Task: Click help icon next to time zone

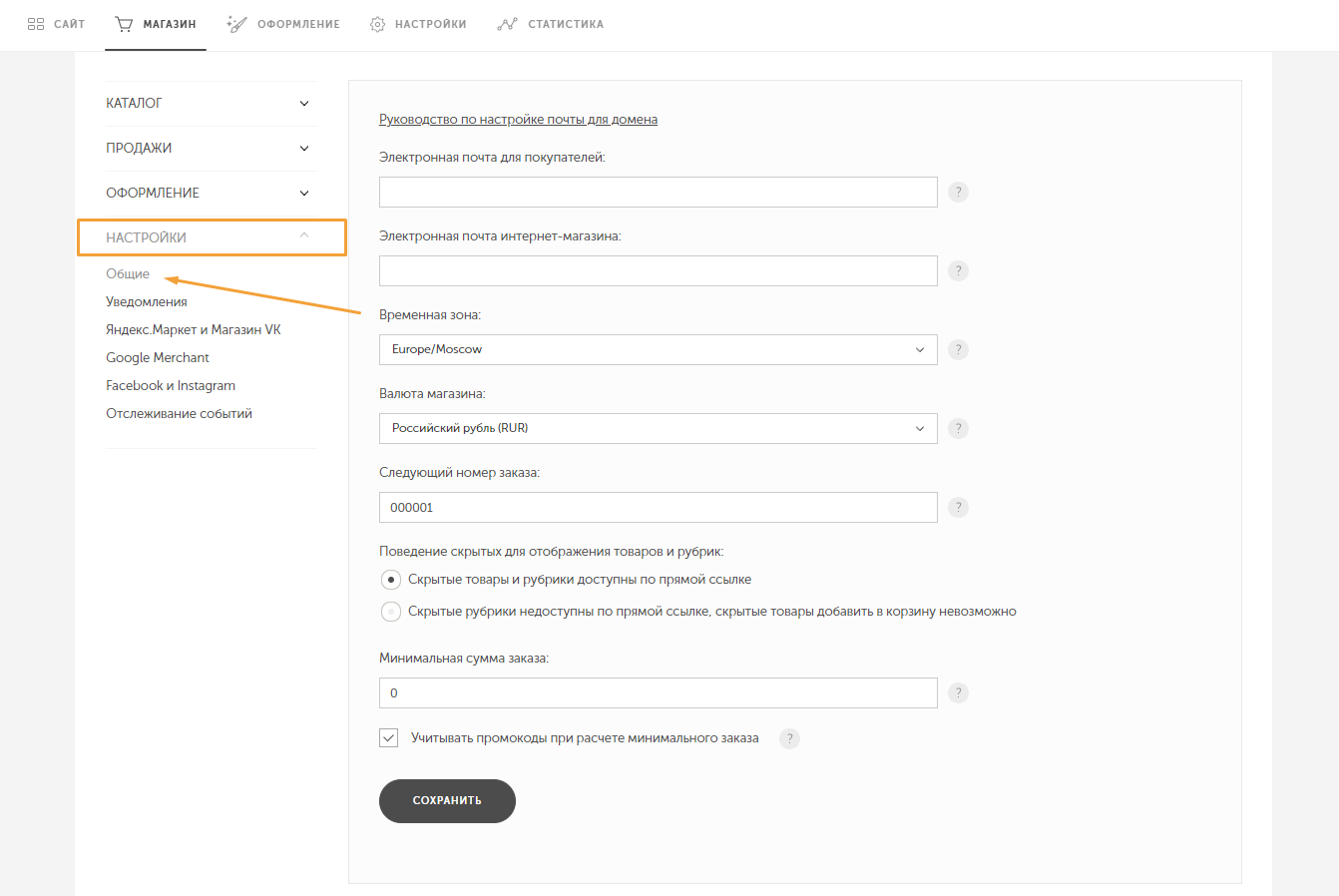Action: click(x=958, y=350)
